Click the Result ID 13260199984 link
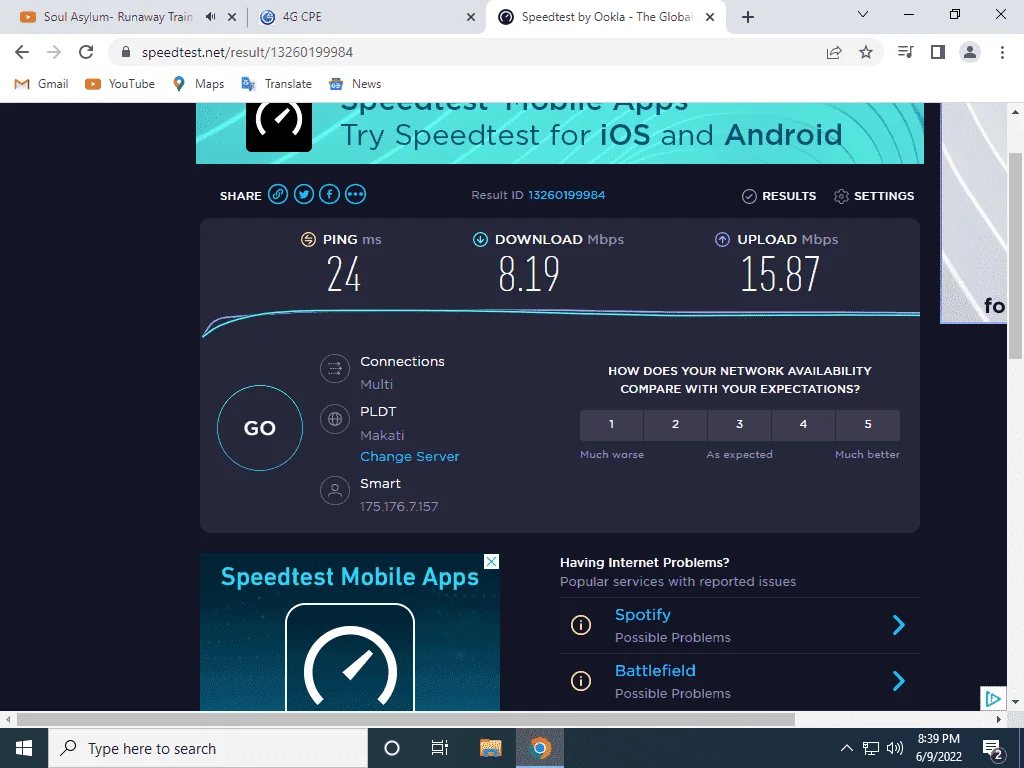The height and width of the screenshot is (768, 1024). coord(566,195)
